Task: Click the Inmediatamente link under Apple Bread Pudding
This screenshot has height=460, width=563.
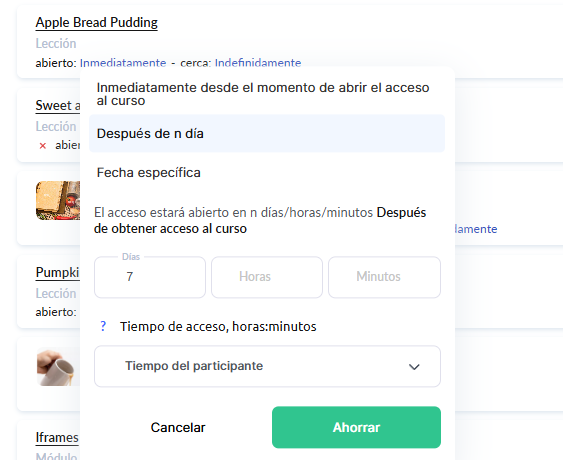Action: 123,63
